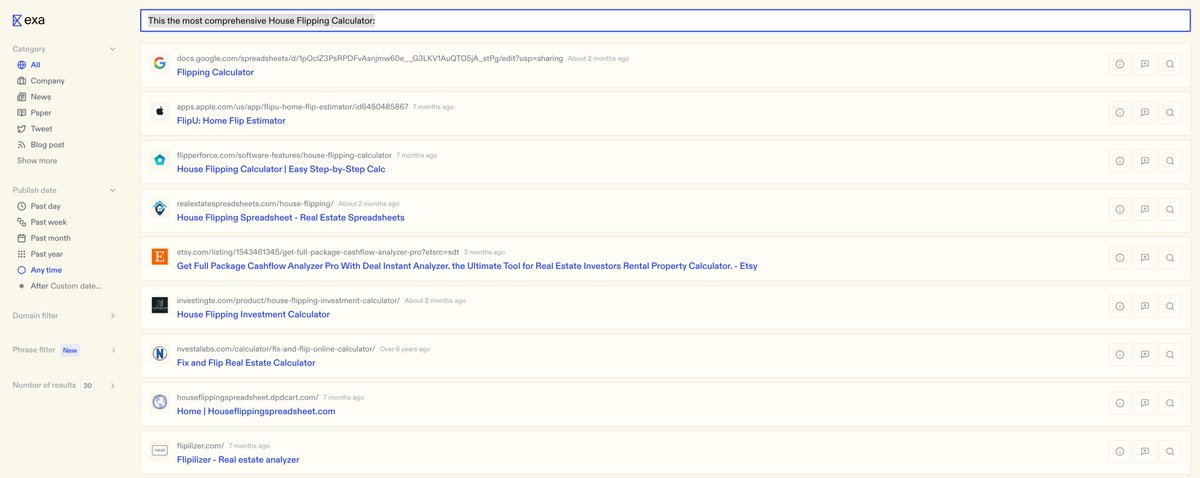Open chat icon on nvestalabs.com result

tap(1144, 355)
